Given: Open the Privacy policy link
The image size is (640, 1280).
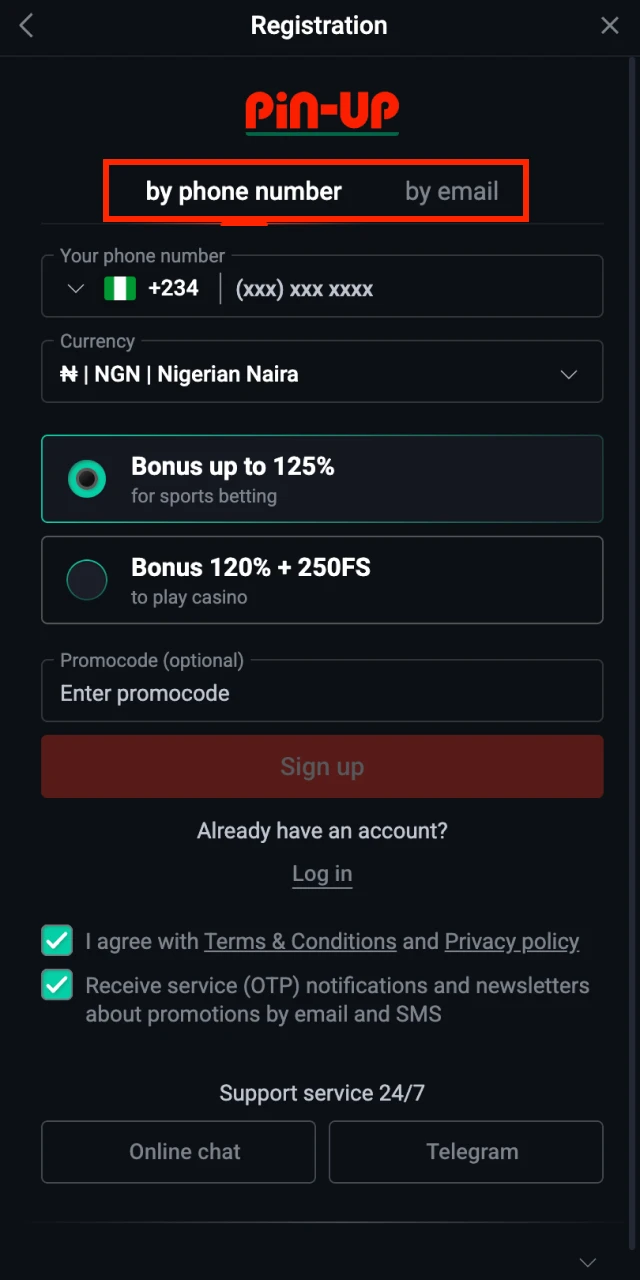Looking at the screenshot, I should coord(511,941).
